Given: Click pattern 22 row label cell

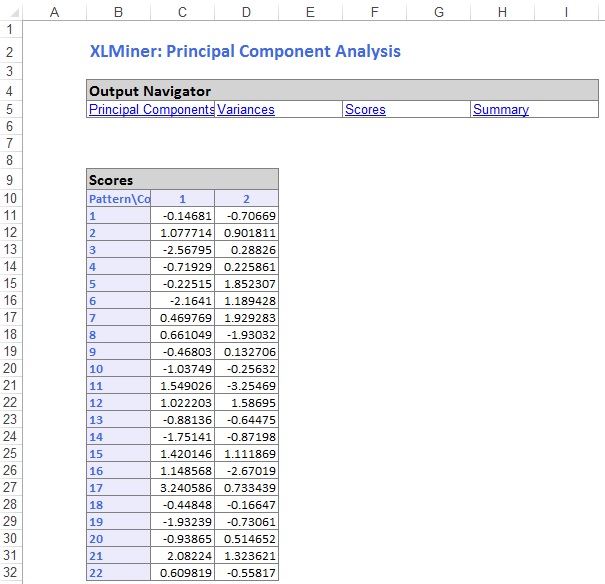Looking at the screenshot, I should pos(118,572).
